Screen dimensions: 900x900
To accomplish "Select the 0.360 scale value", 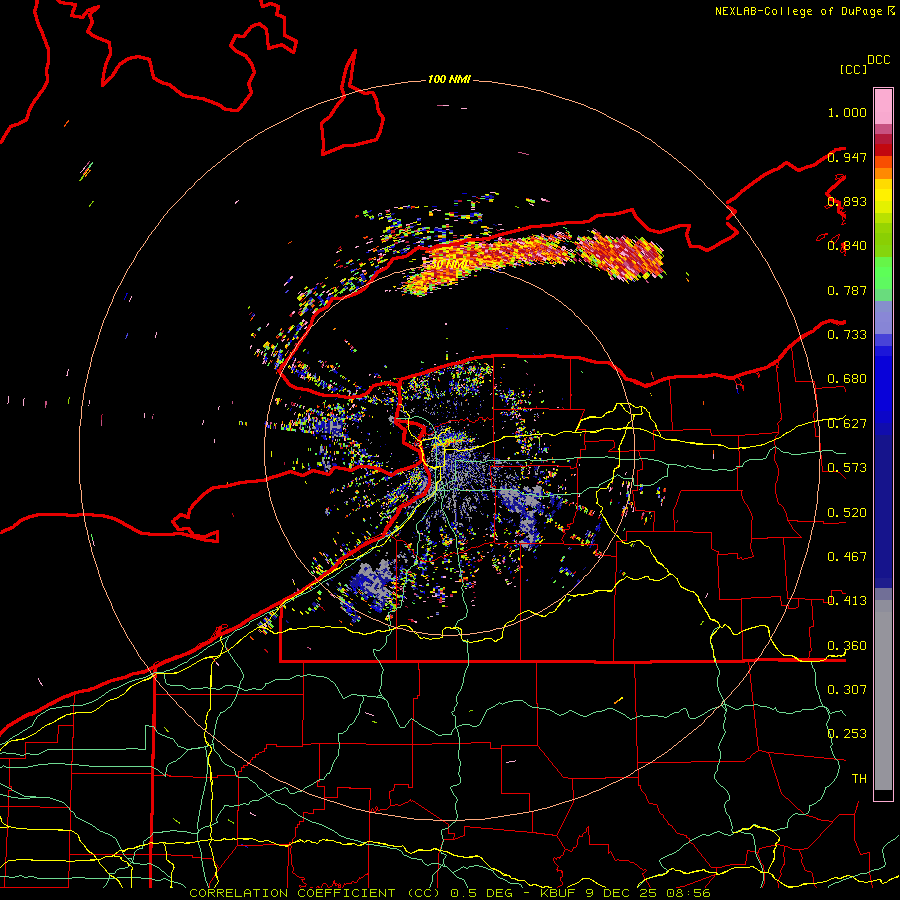I will coord(847,646).
